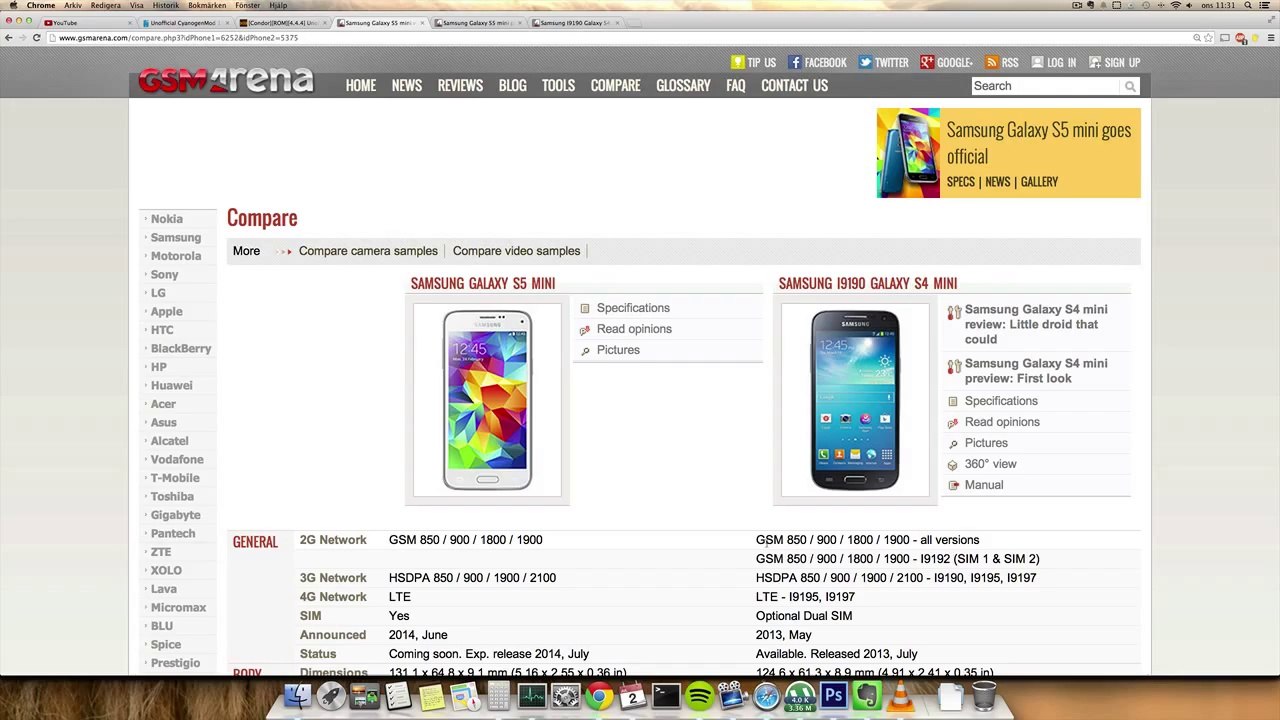The width and height of the screenshot is (1280, 720).
Task: Open Facebook link with icon
Action: pos(817,62)
